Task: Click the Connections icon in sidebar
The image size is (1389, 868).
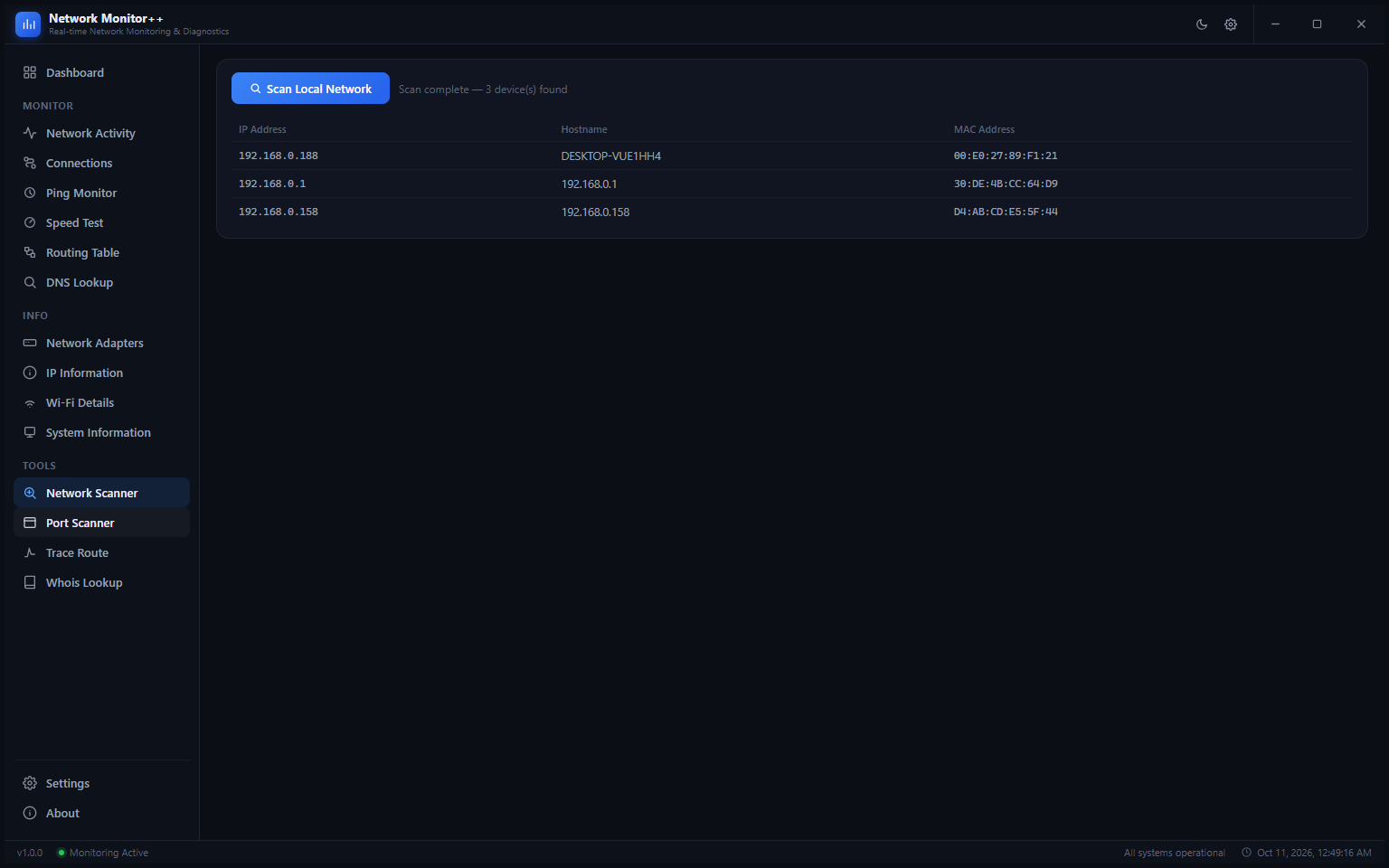Action: (30, 163)
